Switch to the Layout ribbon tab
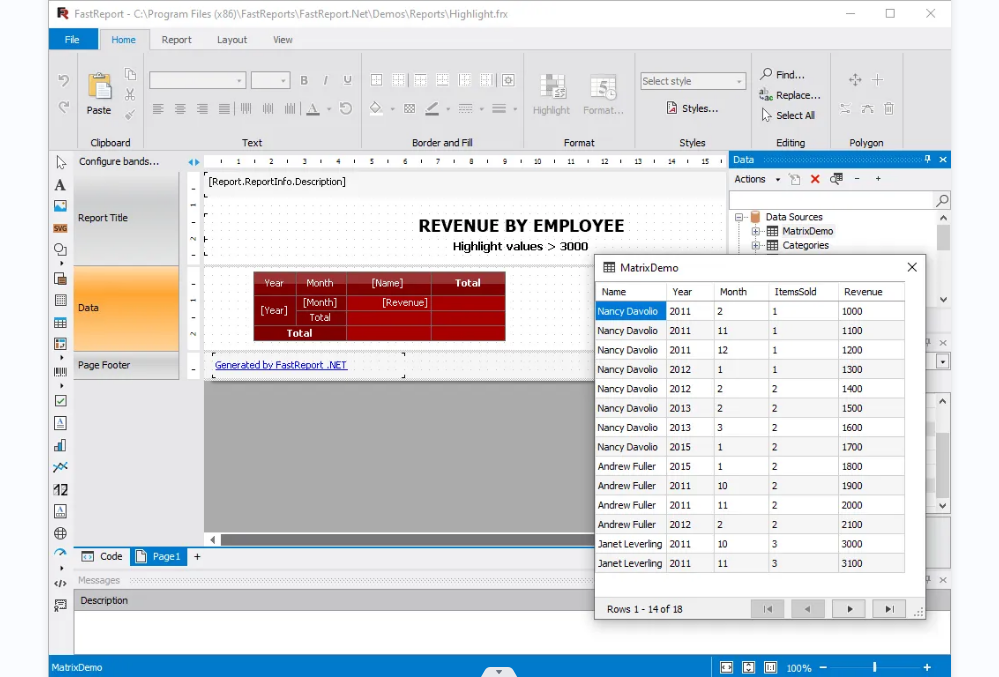This screenshot has width=999, height=677. pyautogui.click(x=232, y=39)
